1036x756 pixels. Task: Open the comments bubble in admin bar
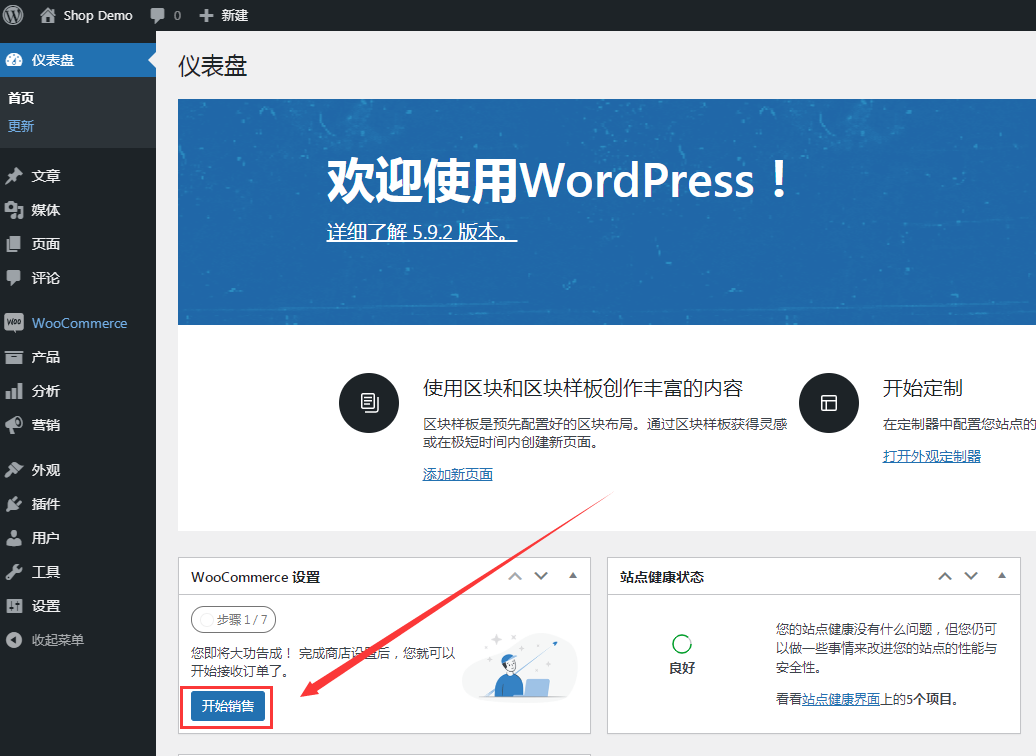pos(157,16)
